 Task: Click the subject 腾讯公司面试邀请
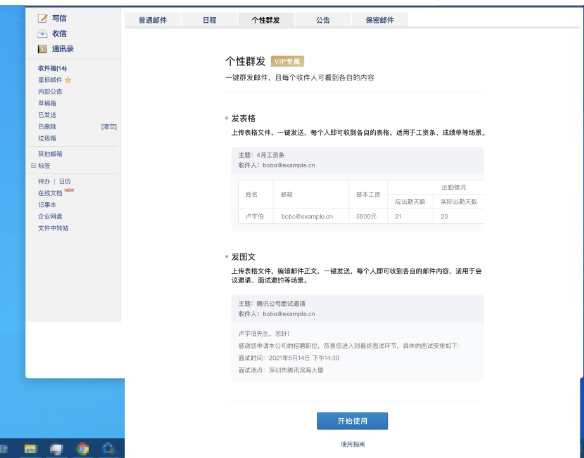point(281,304)
